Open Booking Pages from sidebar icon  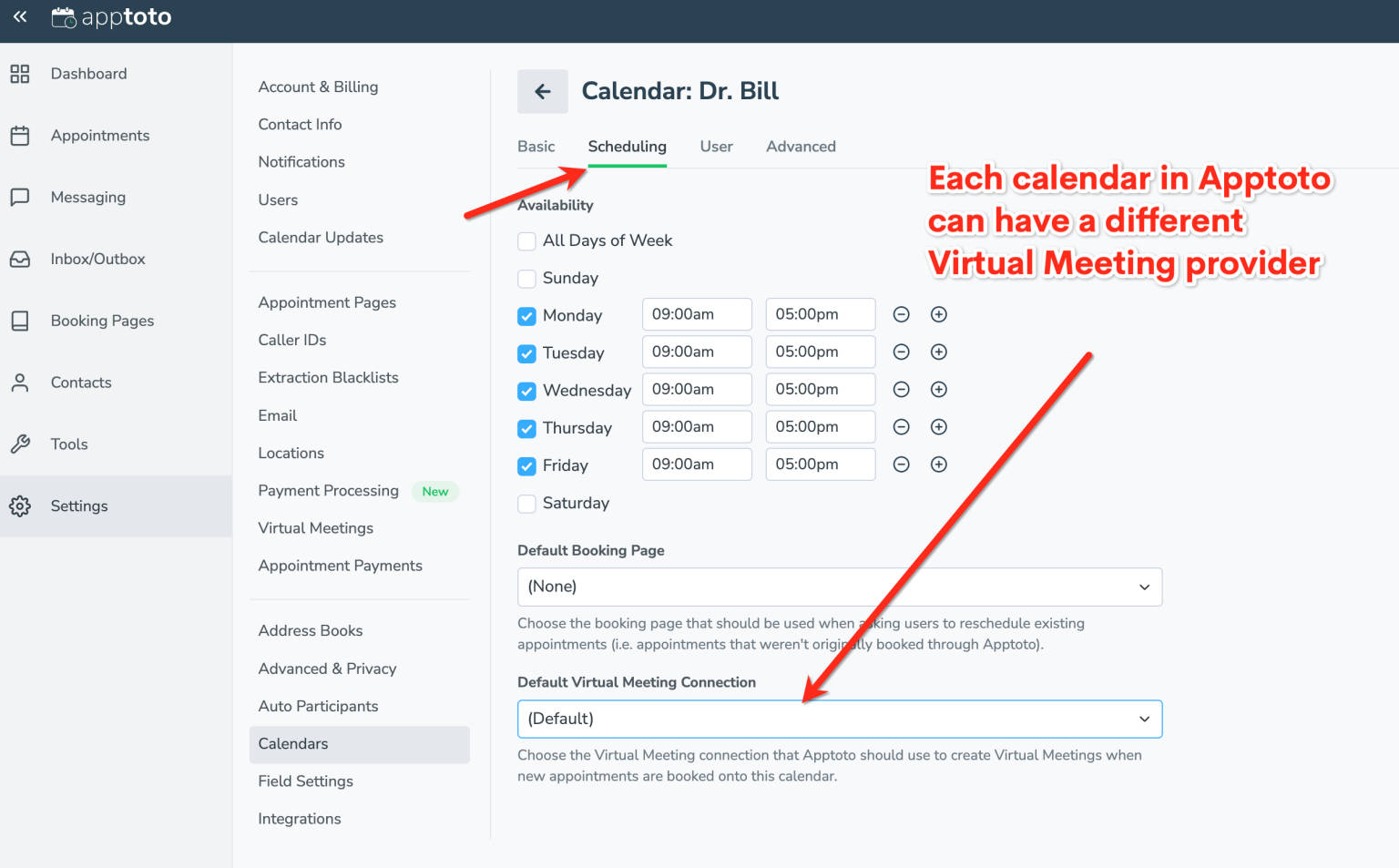20,321
